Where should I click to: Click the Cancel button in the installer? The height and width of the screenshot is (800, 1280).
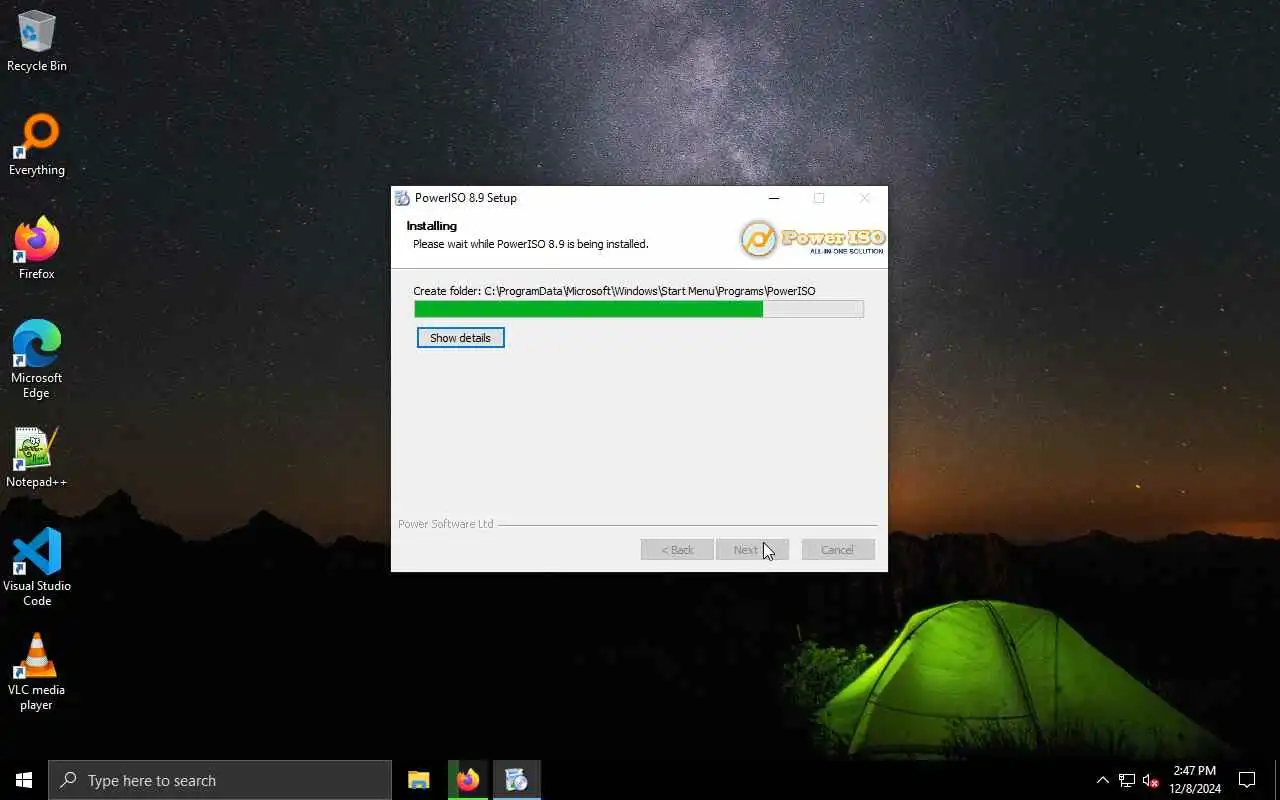(x=838, y=550)
